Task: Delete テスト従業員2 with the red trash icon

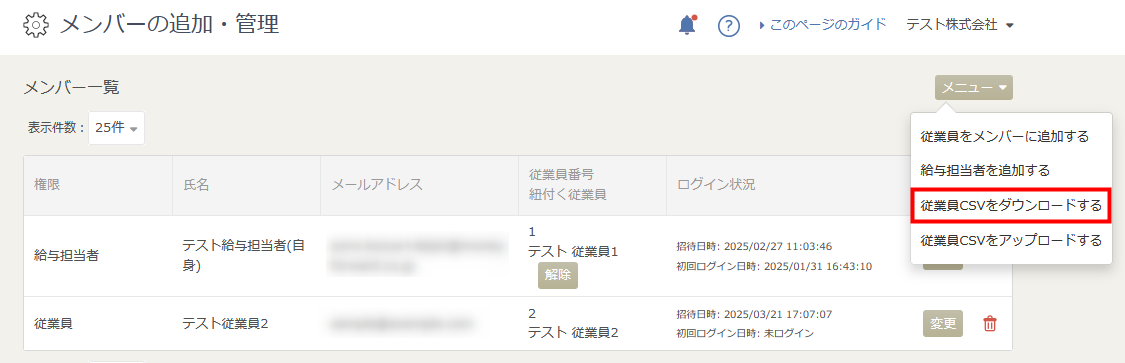Action: point(990,324)
